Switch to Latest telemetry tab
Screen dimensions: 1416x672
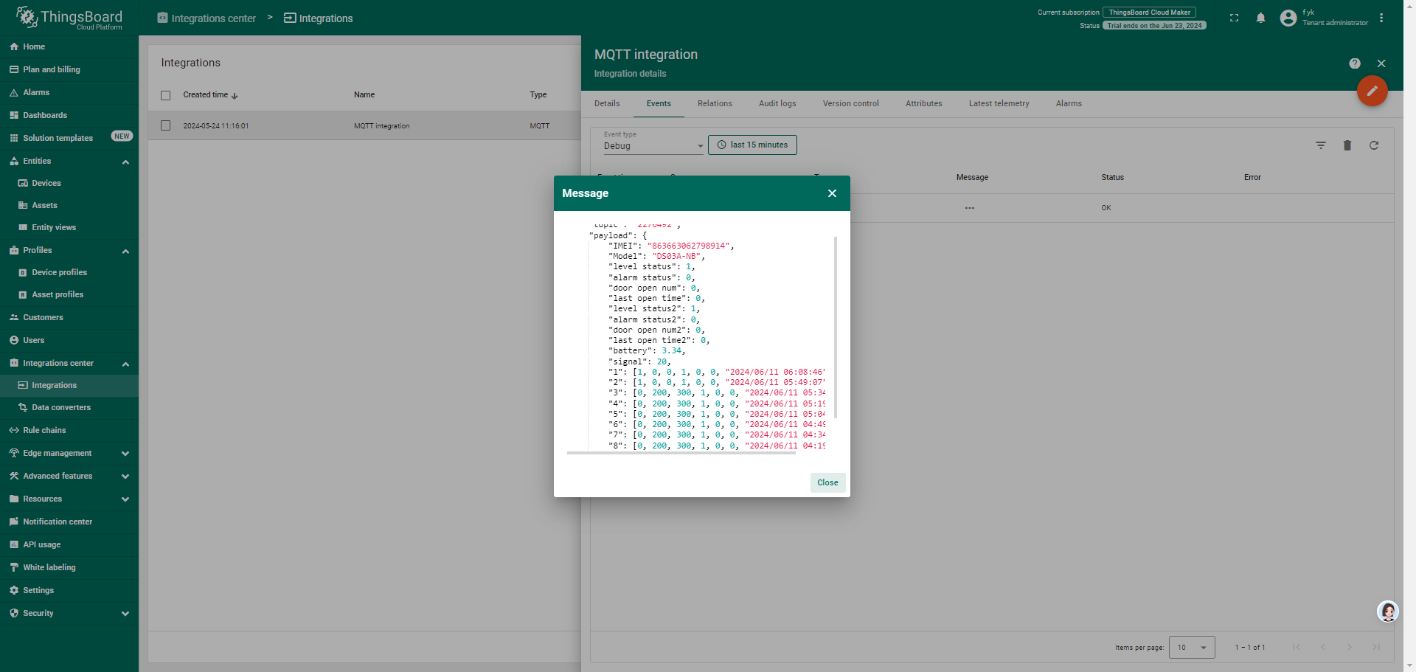999,103
